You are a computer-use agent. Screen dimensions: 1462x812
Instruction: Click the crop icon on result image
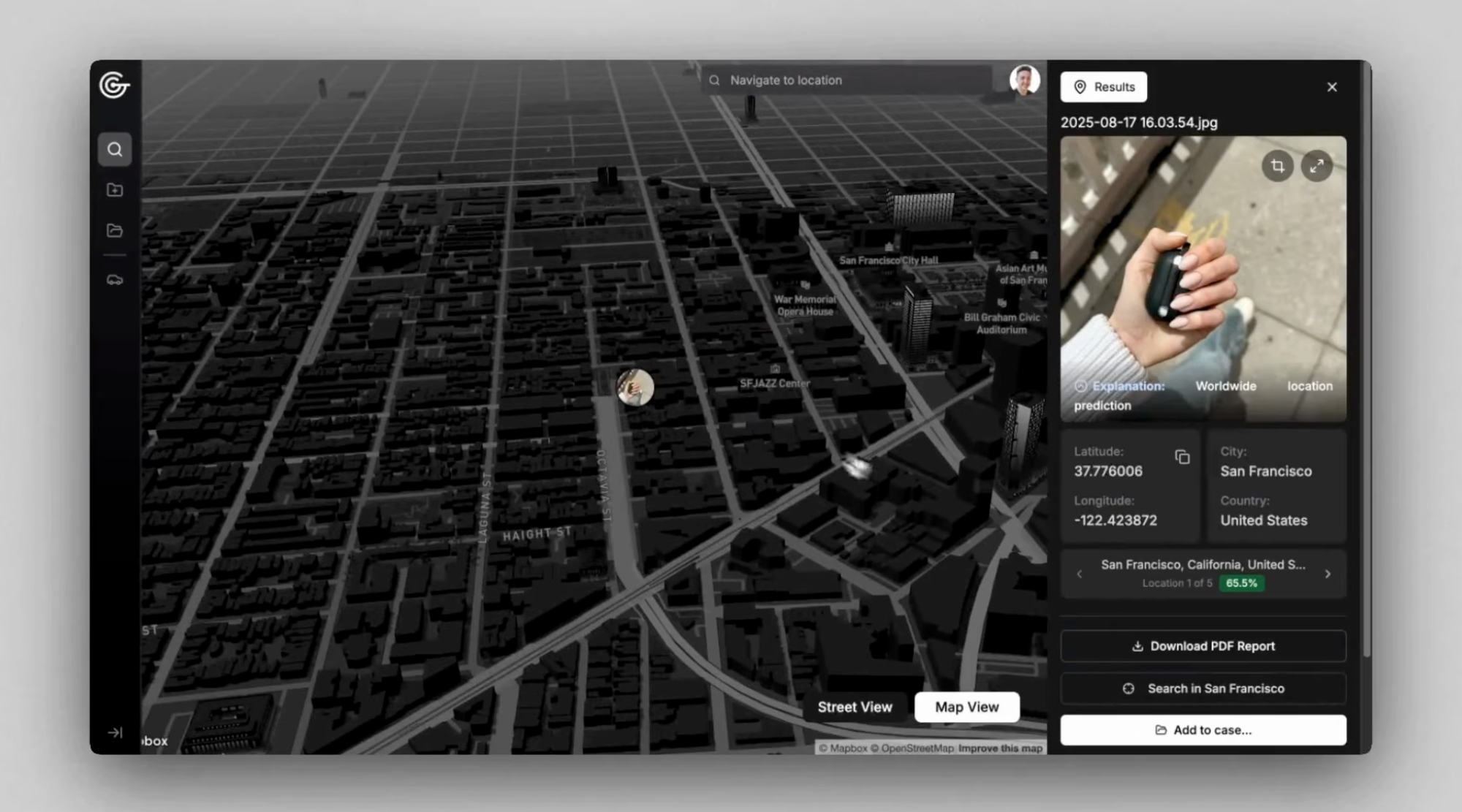coord(1277,166)
